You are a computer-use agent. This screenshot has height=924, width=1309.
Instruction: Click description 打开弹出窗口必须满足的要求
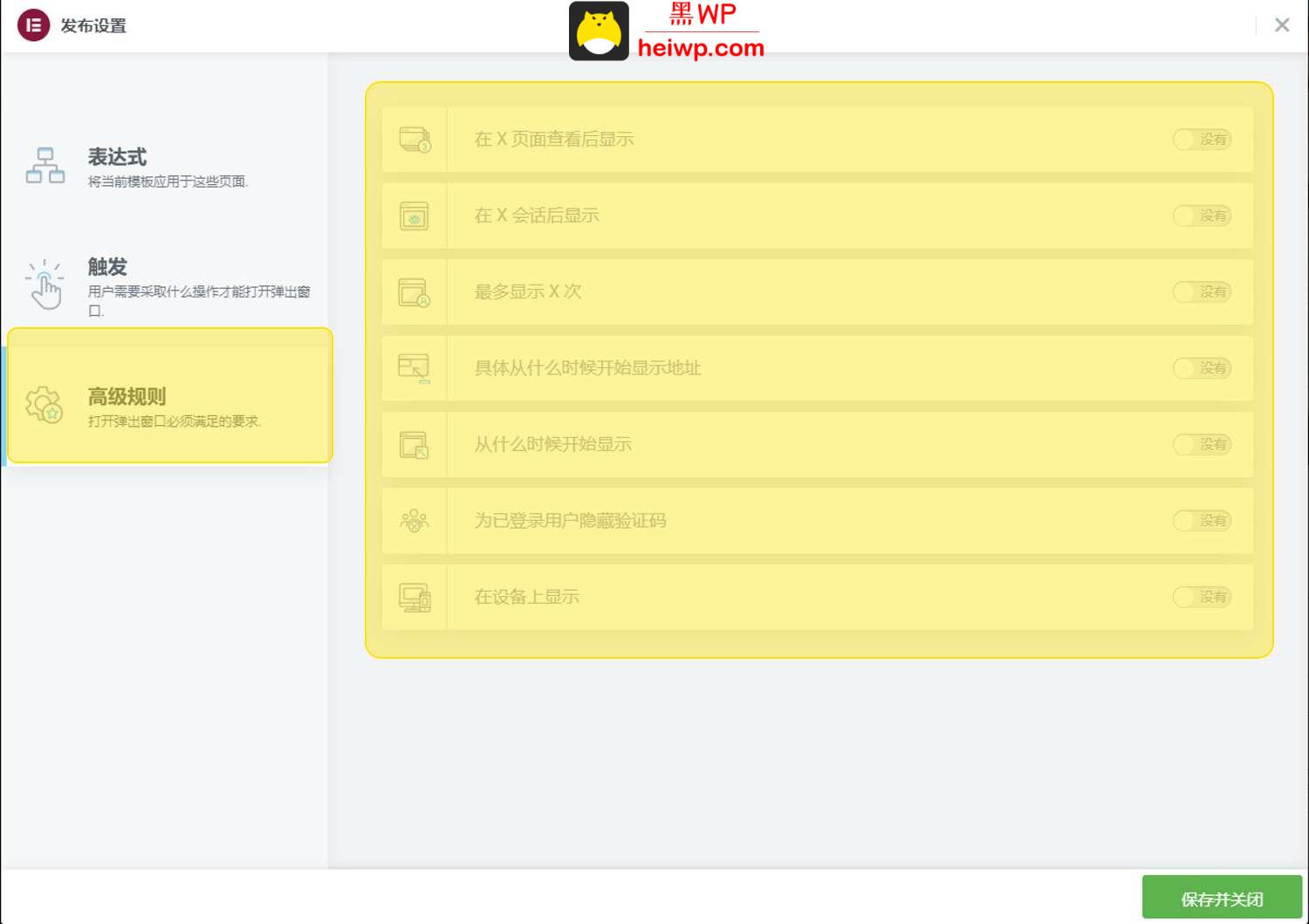175,421
